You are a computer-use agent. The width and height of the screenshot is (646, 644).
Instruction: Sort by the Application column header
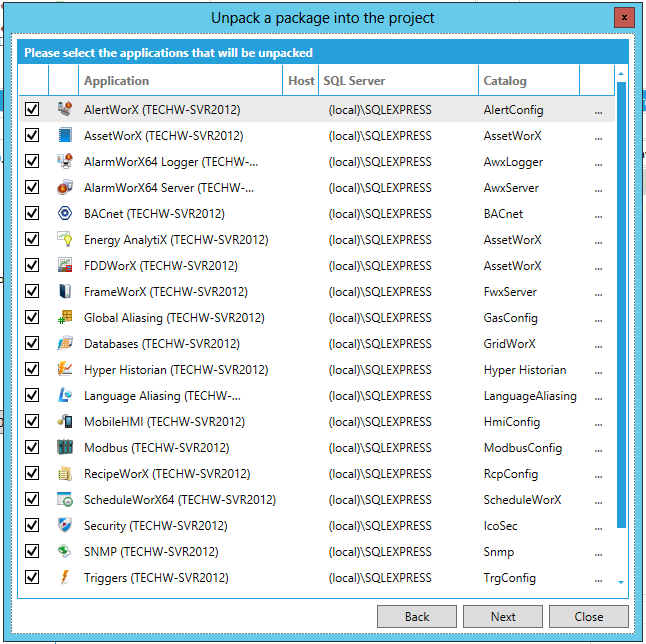pos(181,81)
